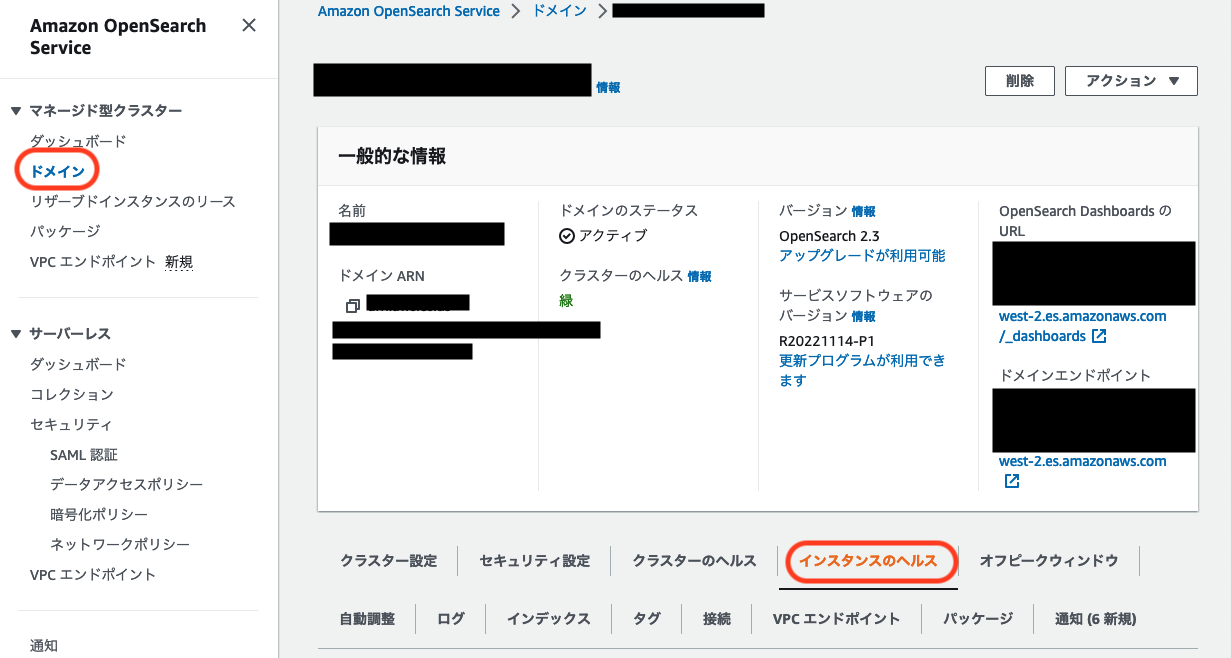The height and width of the screenshot is (658, 1231).
Task: Go to ドメイン breadcrumb link
Action: pyautogui.click(x=559, y=11)
